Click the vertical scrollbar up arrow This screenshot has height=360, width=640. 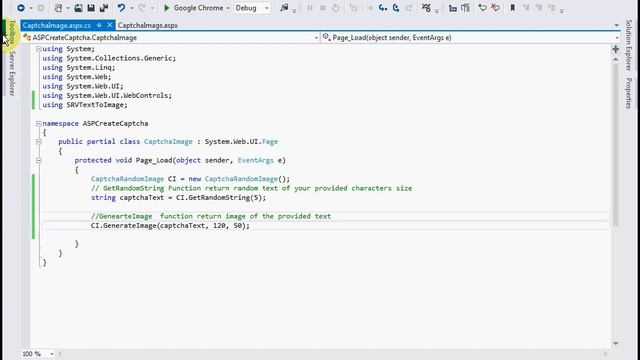(x=616, y=60)
